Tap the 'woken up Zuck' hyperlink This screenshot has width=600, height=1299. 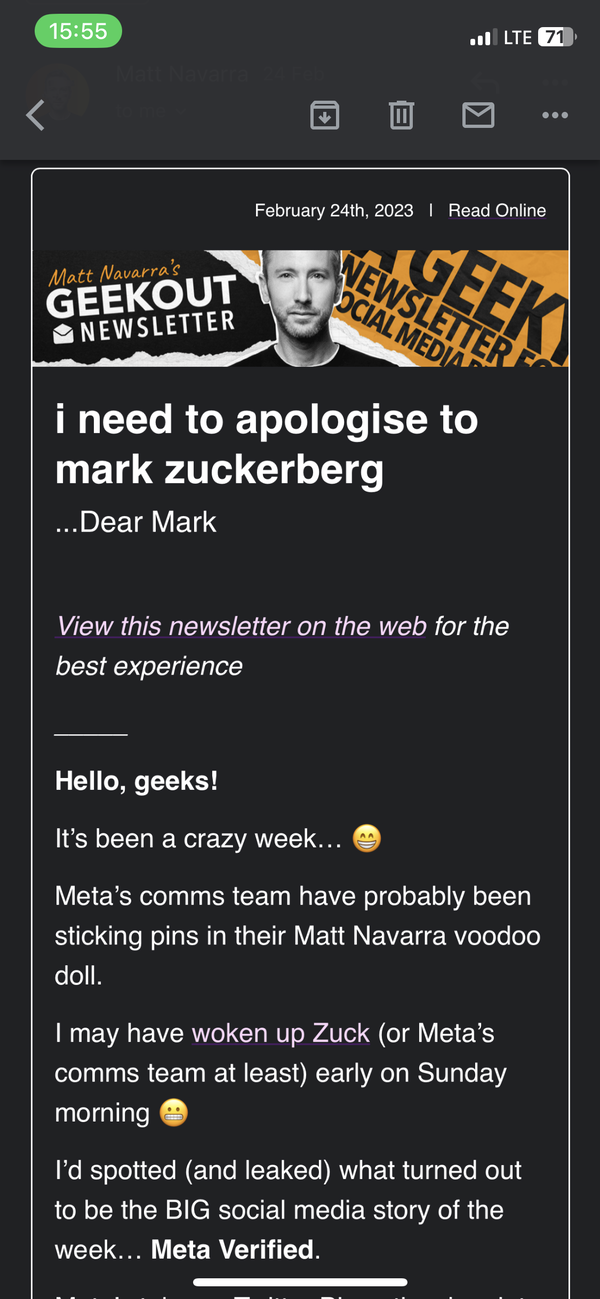coord(280,1033)
